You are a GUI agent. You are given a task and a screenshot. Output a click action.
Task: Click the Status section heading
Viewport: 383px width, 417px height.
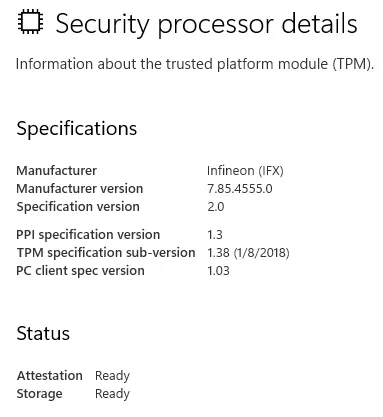43,333
